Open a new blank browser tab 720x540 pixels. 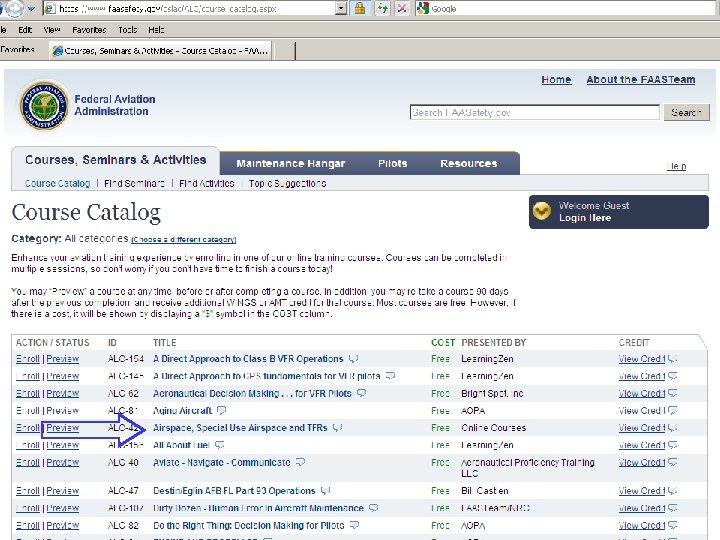tap(285, 51)
